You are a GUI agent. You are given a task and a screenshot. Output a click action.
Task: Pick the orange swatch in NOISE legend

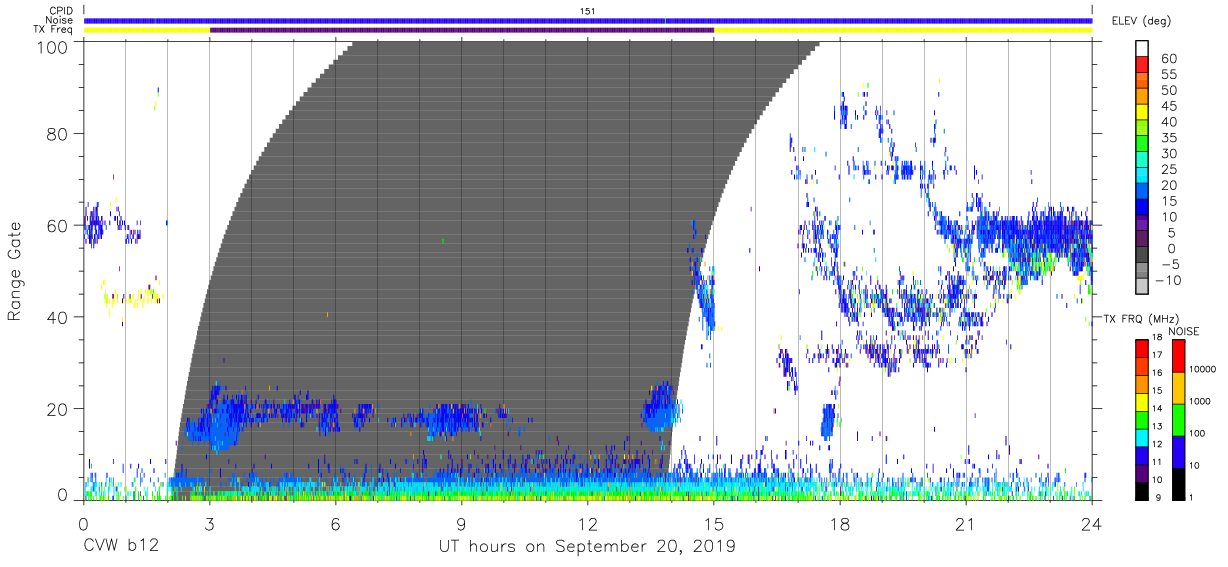point(1178,387)
